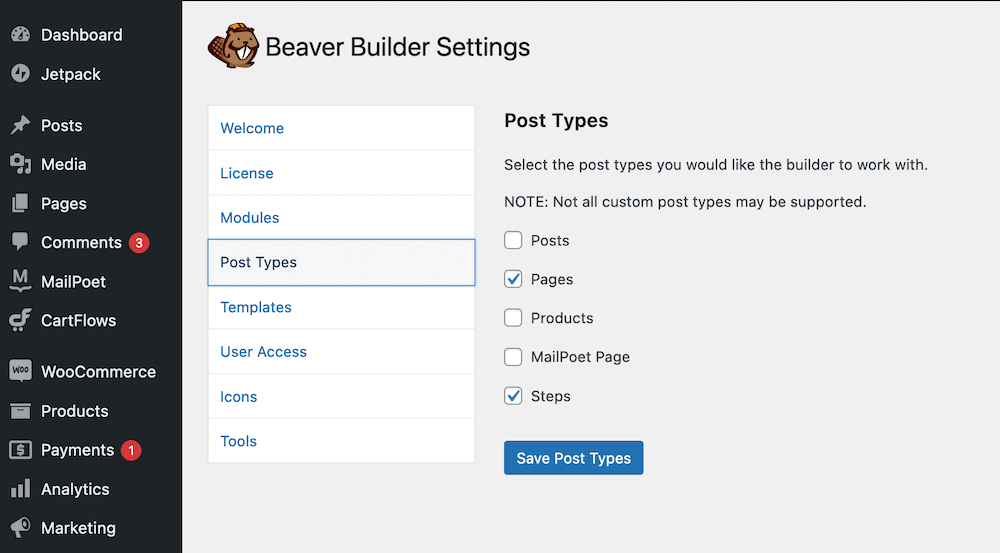The image size is (1000, 553).
Task: Open Products from the sidebar menu
Action: pos(75,411)
